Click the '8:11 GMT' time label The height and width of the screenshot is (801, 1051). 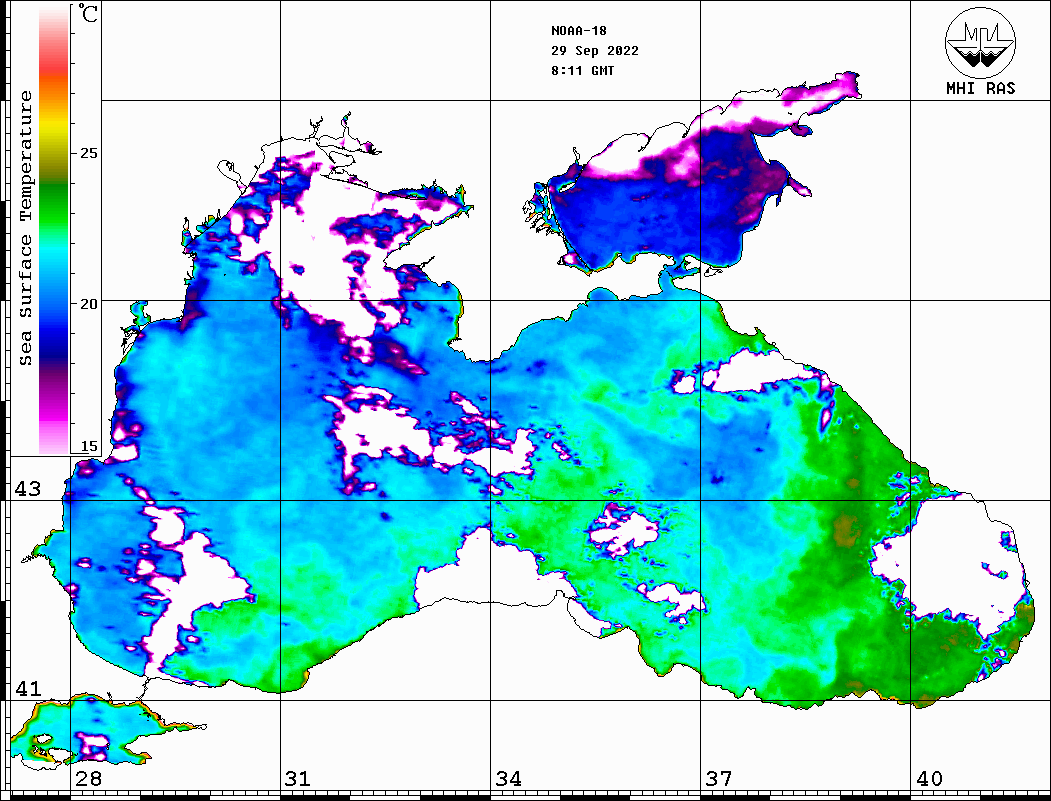(582, 70)
